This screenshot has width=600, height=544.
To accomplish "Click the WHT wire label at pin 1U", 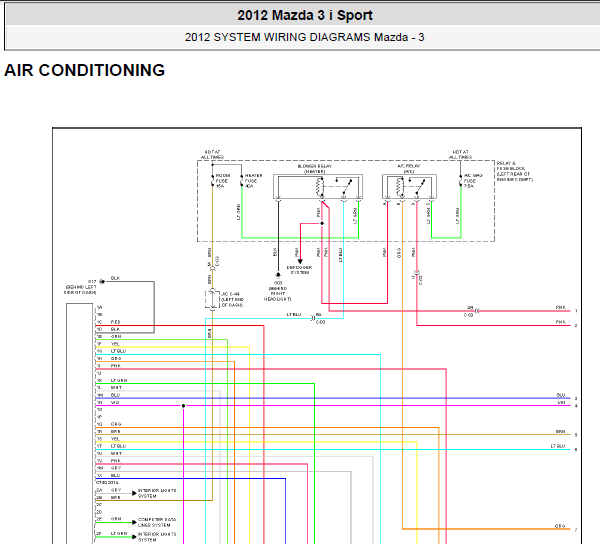I will 116,453.
